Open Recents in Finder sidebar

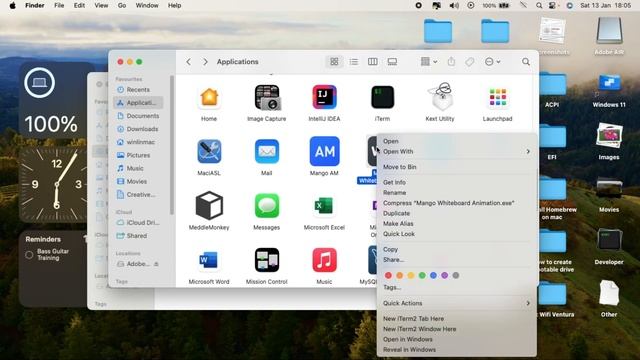(x=138, y=89)
